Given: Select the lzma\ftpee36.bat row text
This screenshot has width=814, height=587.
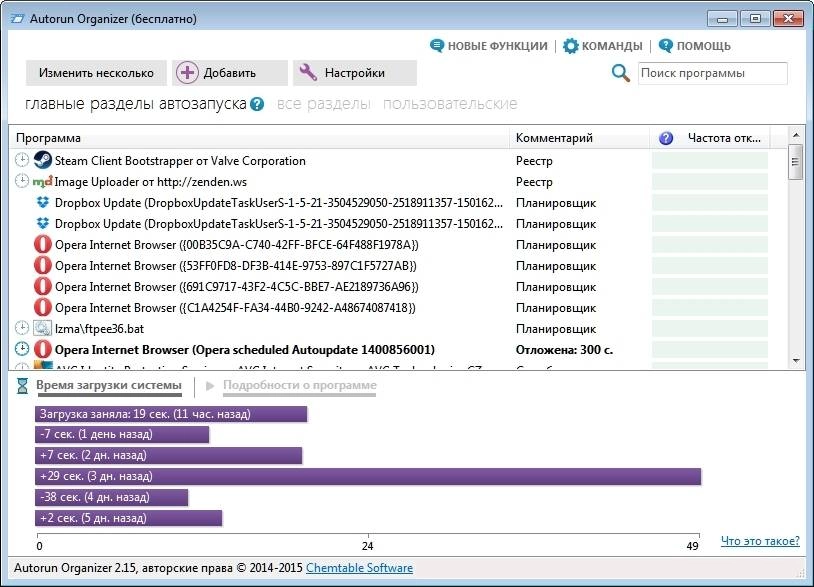Looking at the screenshot, I should (x=99, y=329).
